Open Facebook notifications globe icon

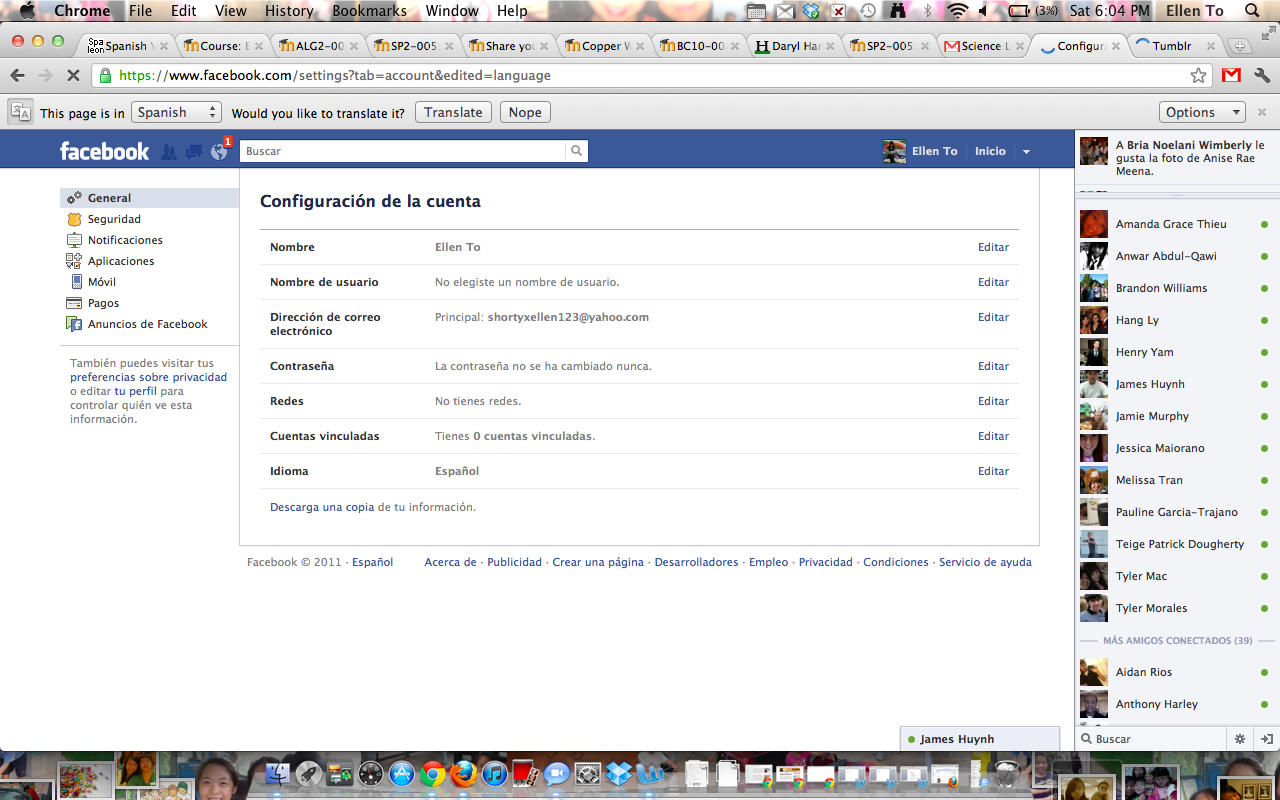pyautogui.click(x=219, y=152)
